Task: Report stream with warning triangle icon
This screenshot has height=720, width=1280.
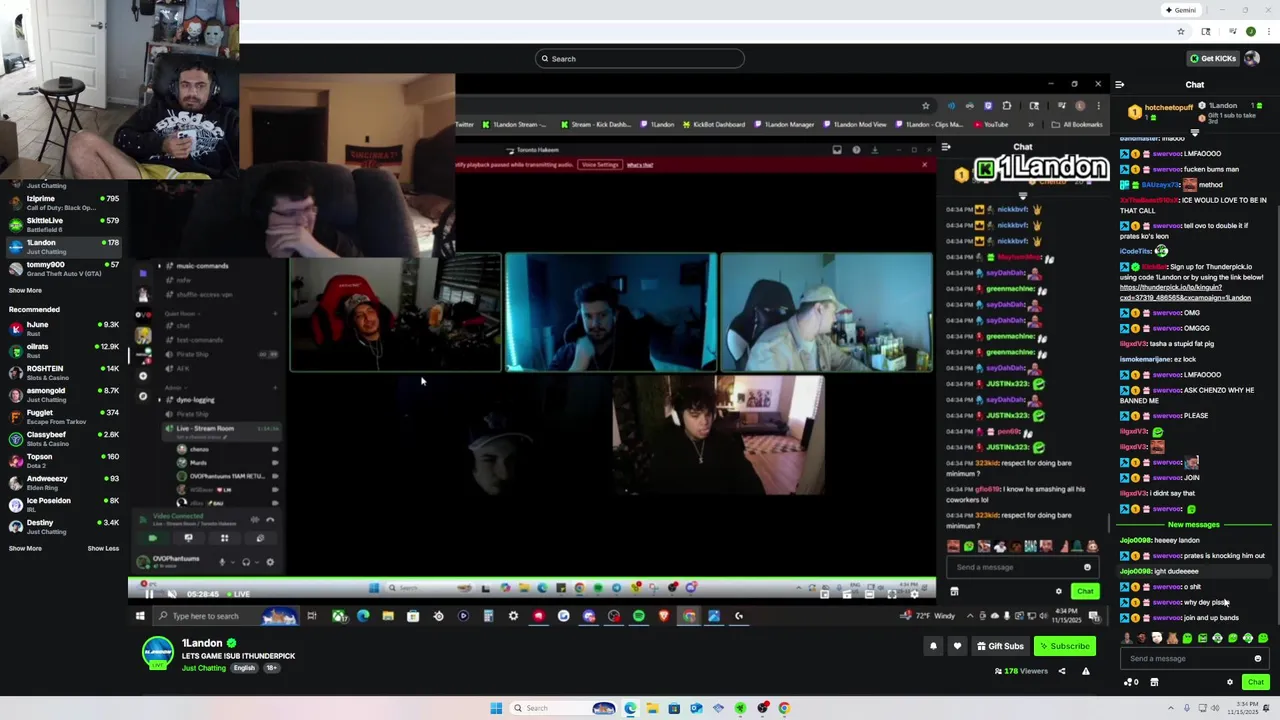Action: point(1086,671)
